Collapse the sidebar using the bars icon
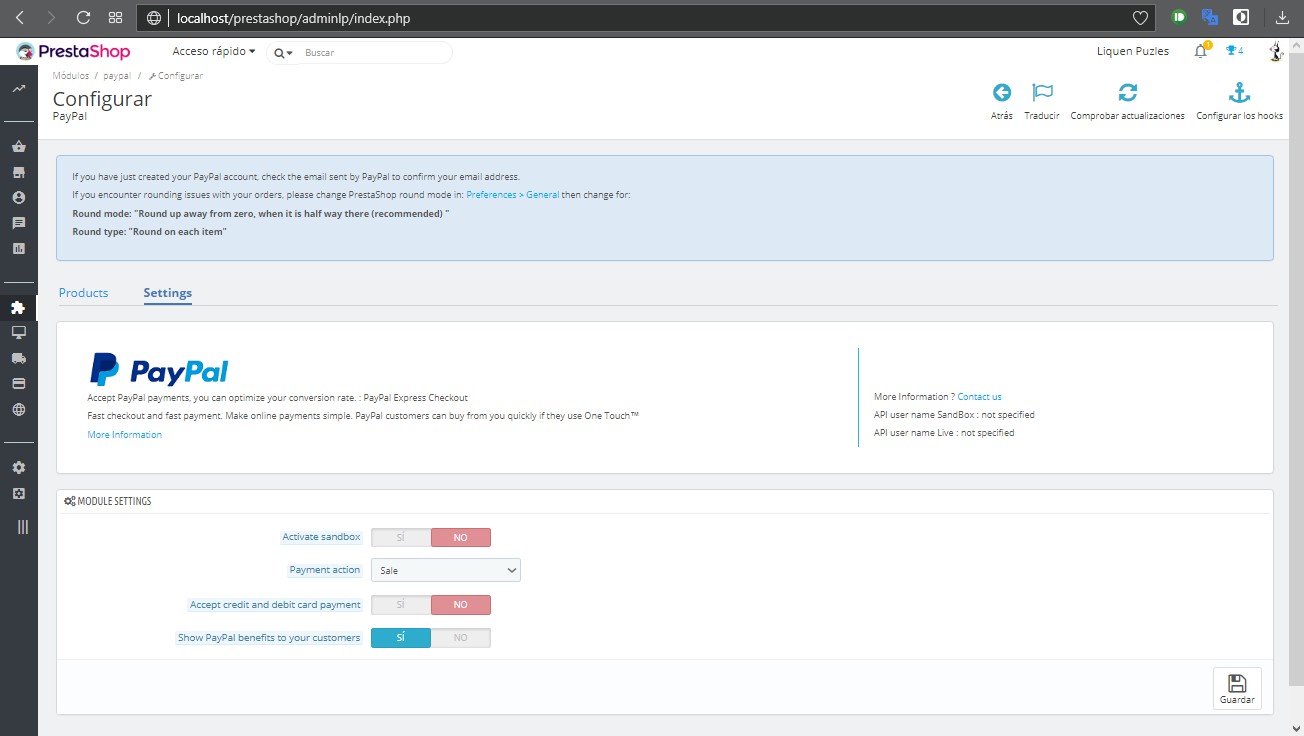The width and height of the screenshot is (1304, 736). (22, 527)
